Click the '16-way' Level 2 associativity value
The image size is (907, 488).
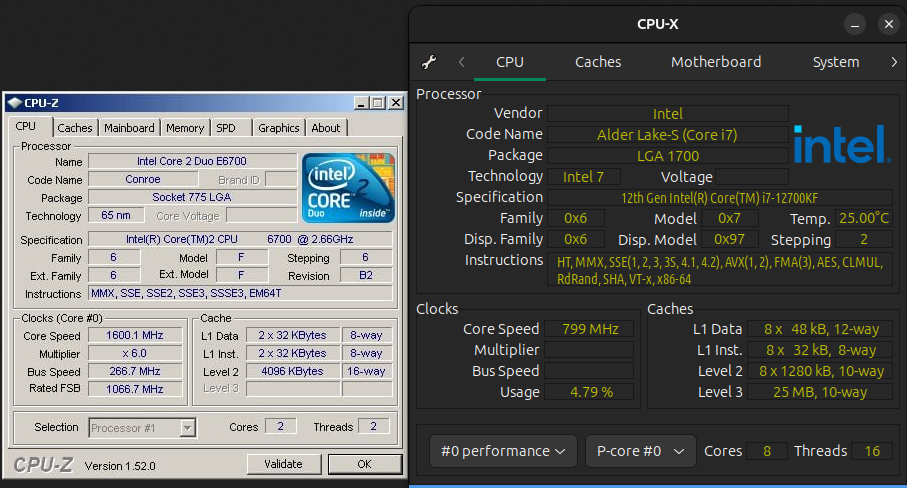click(366, 371)
